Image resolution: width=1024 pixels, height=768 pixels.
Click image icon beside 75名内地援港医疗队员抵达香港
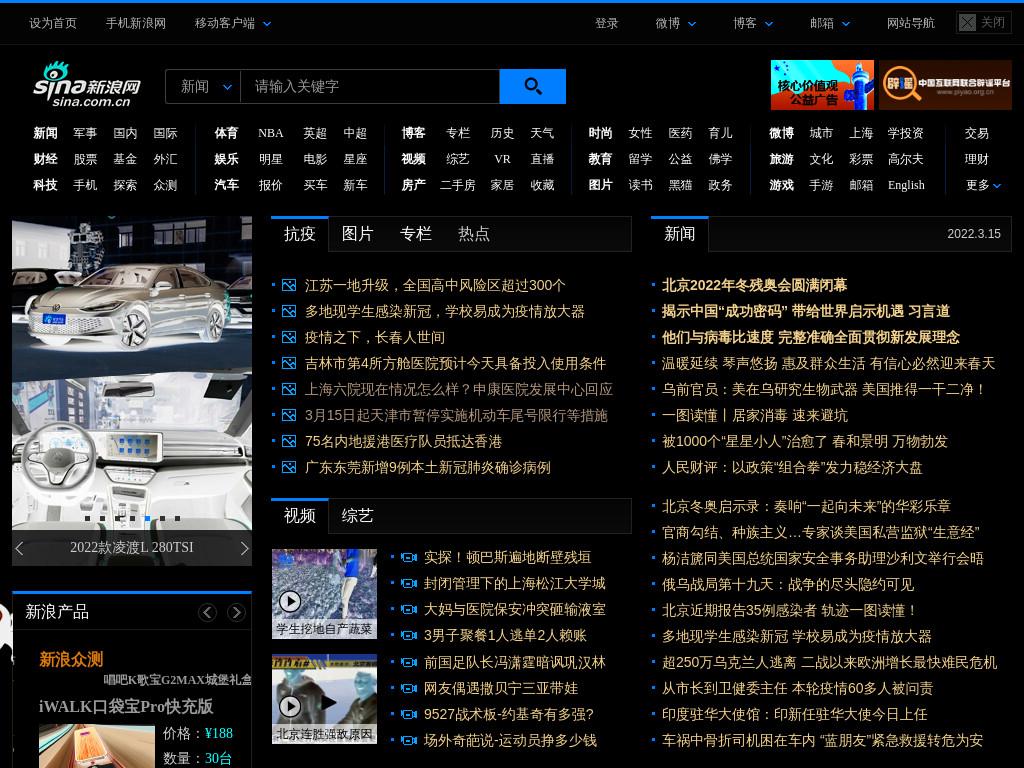[289, 441]
